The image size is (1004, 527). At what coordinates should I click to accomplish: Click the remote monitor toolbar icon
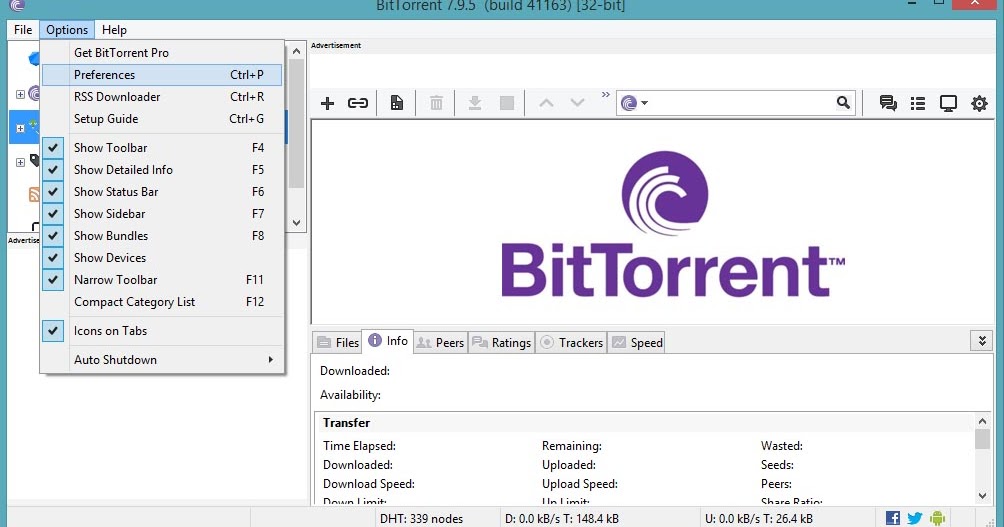tap(948, 103)
